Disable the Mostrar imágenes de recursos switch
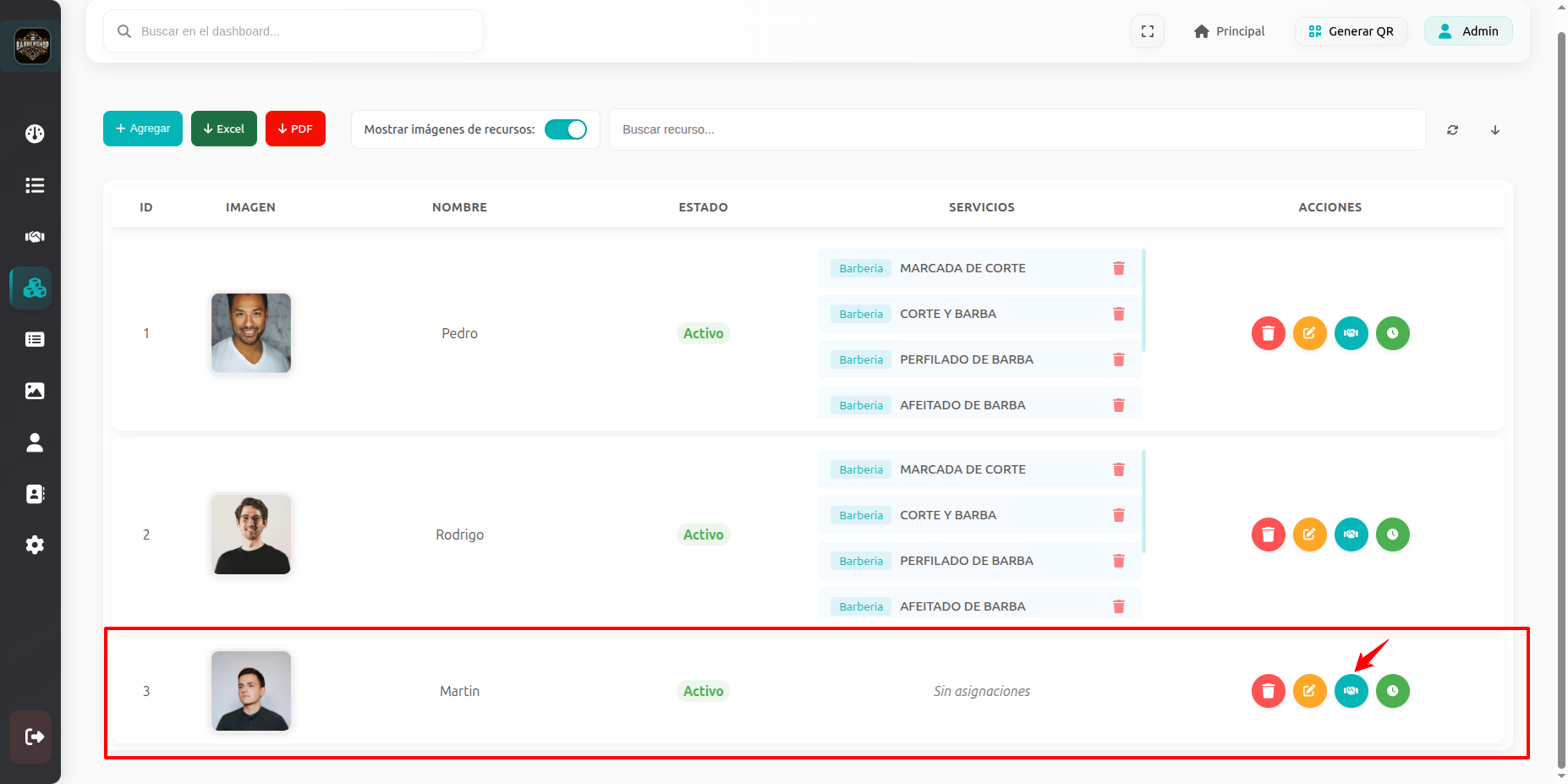The image size is (1568, 784). (x=565, y=129)
